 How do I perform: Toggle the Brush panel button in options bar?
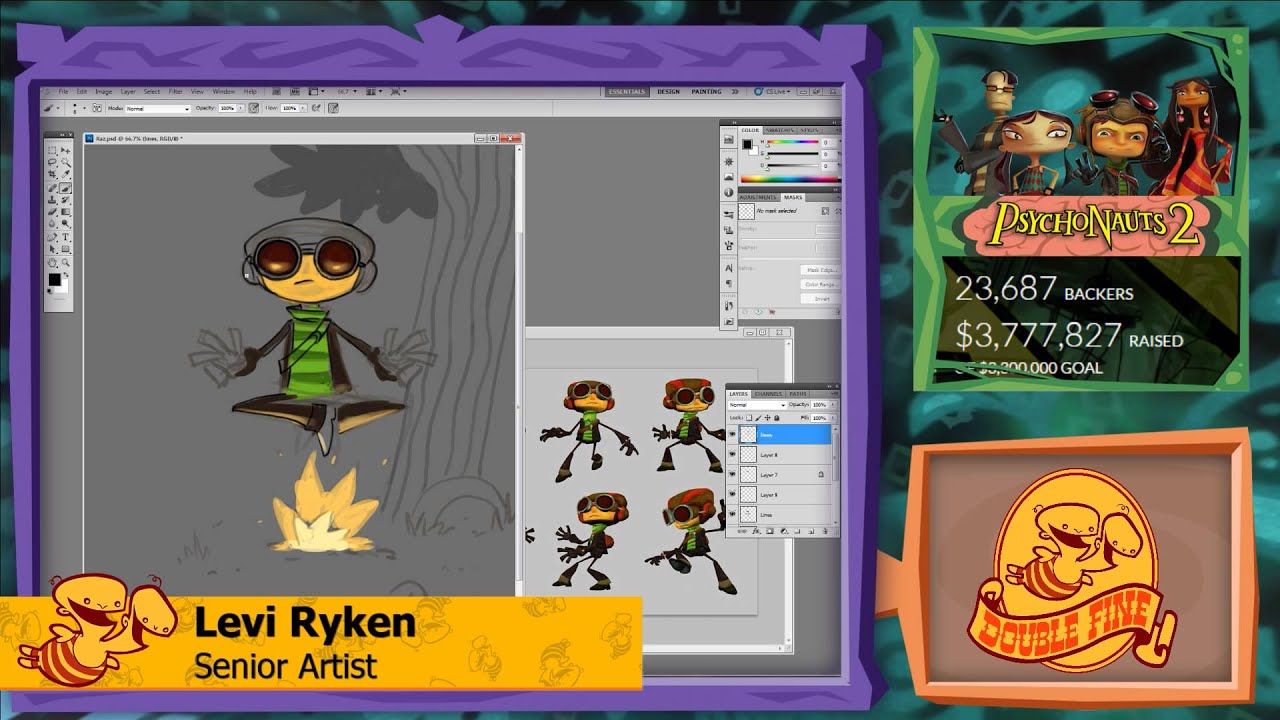click(x=97, y=108)
